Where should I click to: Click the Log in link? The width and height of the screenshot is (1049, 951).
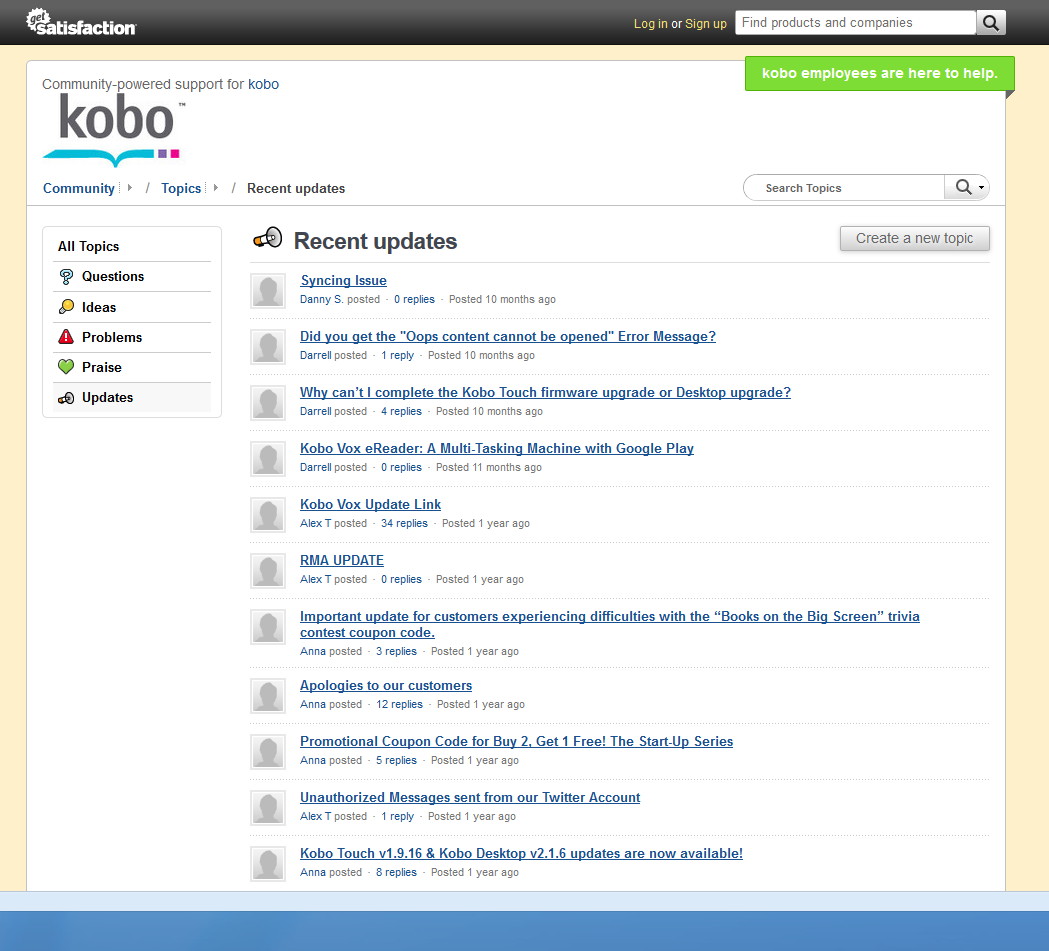click(x=650, y=23)
